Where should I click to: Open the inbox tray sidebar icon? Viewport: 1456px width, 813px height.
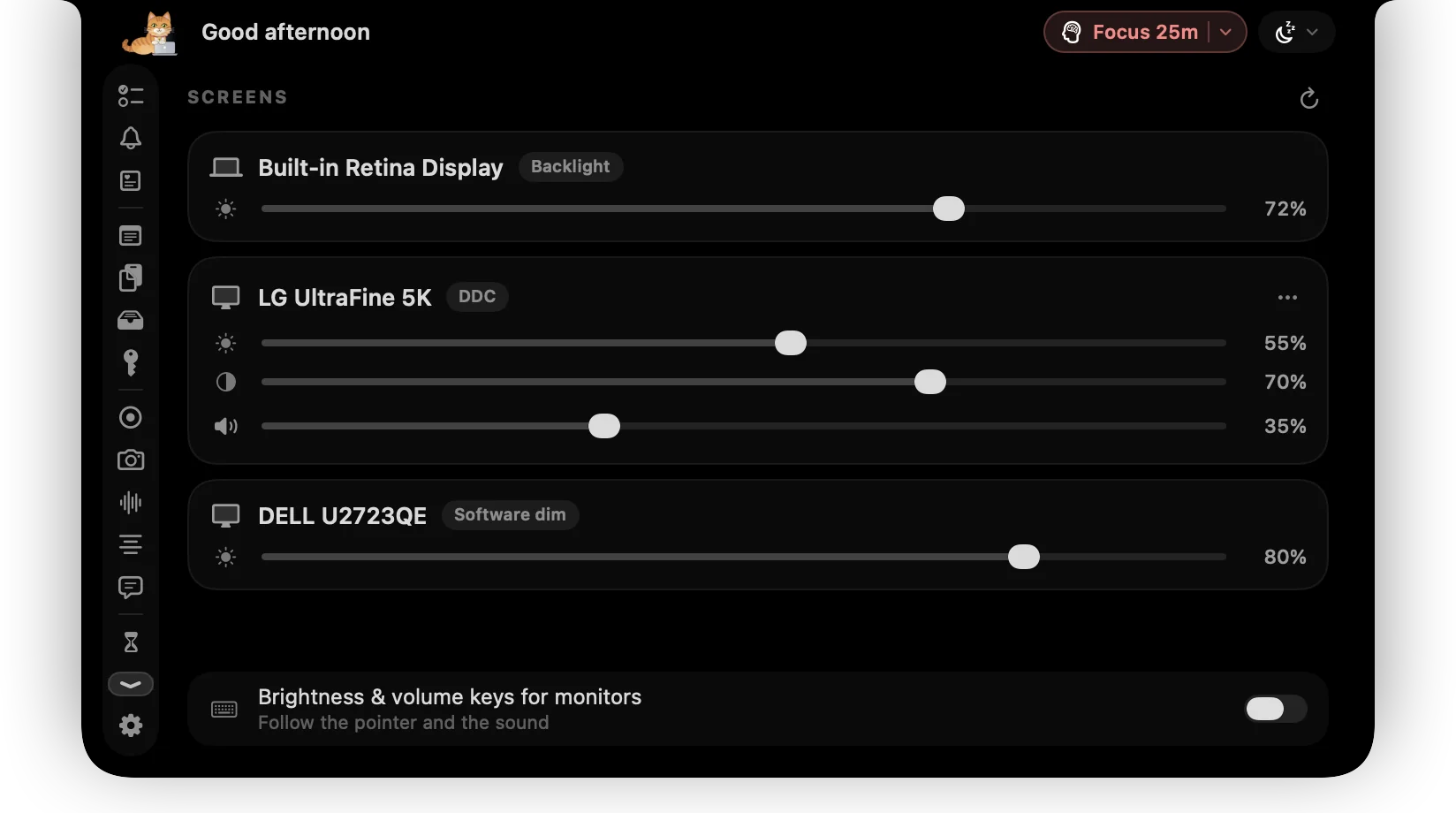tap(131, 320)
